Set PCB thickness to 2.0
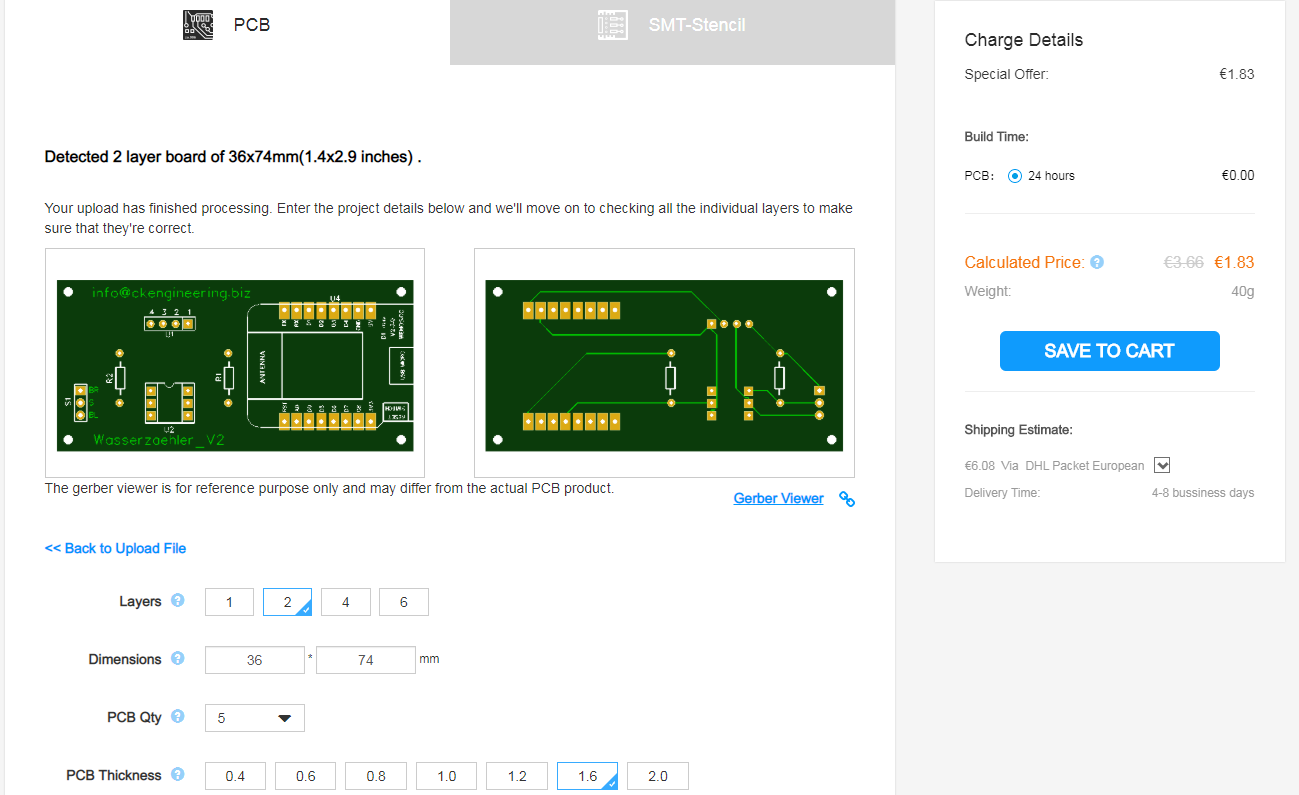Image resolution: width=1299 pixels, height=795 pixels. click(x=658, y=776)
